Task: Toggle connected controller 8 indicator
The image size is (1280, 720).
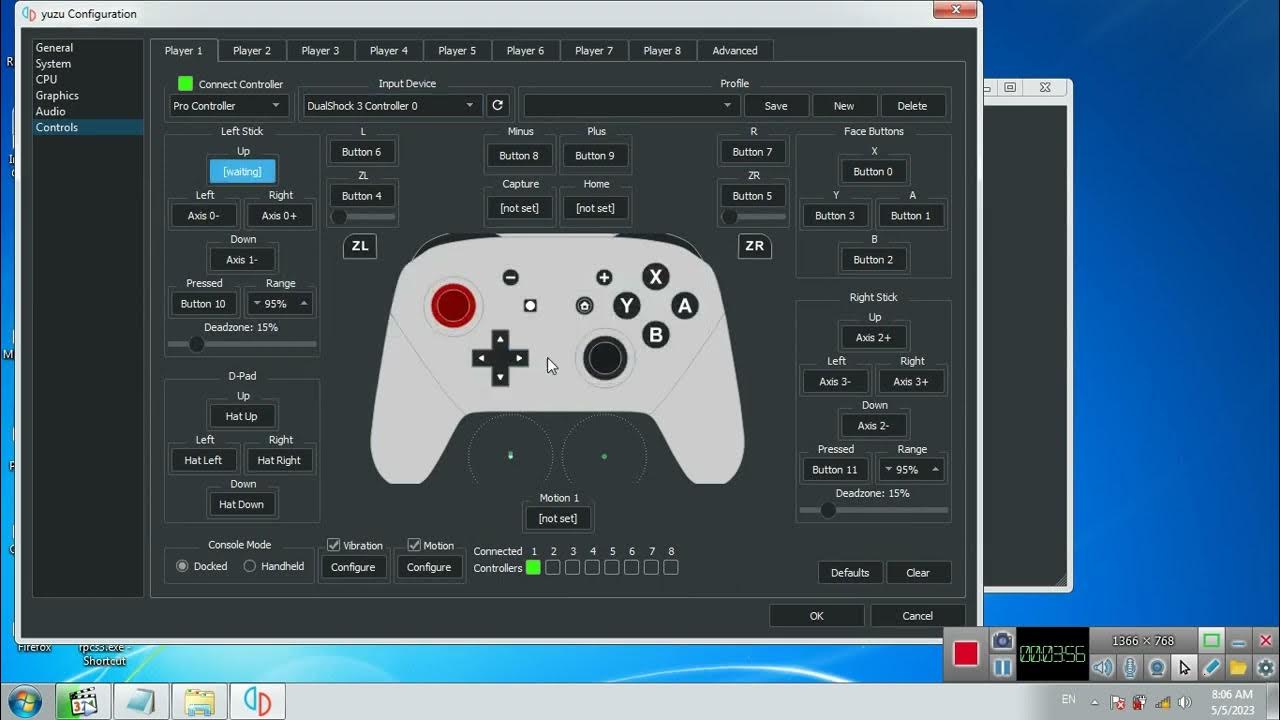Action: (x=671, y=567)
